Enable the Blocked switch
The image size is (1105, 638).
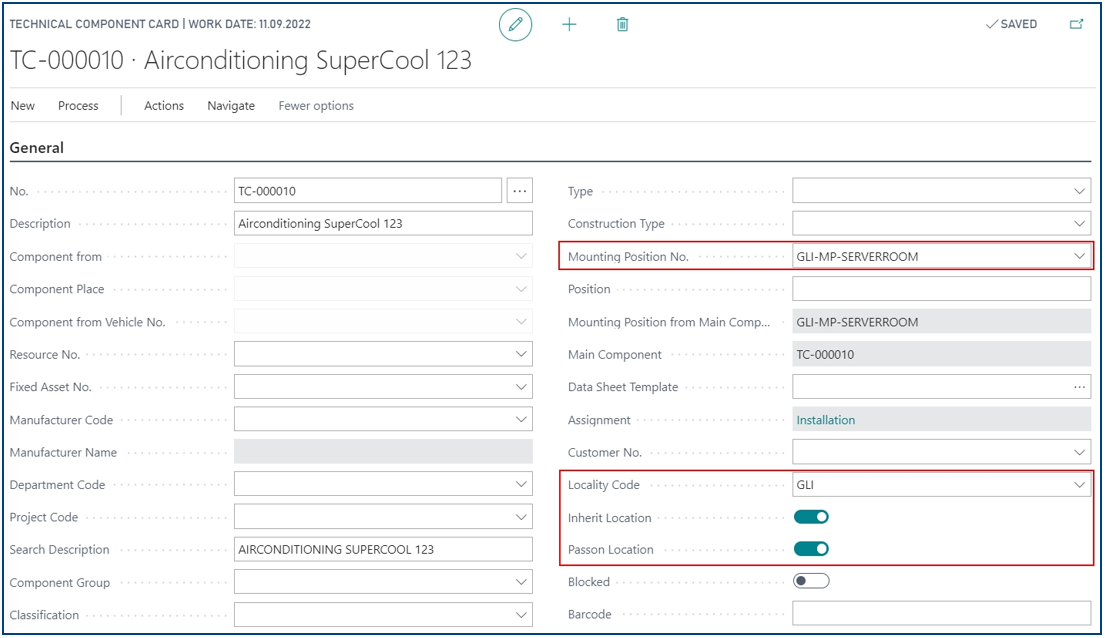coord(811,582)
